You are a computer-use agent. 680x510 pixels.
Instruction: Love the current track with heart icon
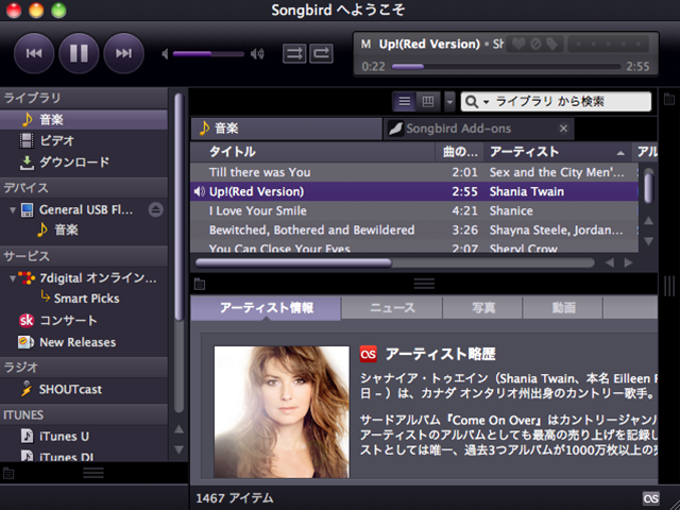(x=518, y=43)
